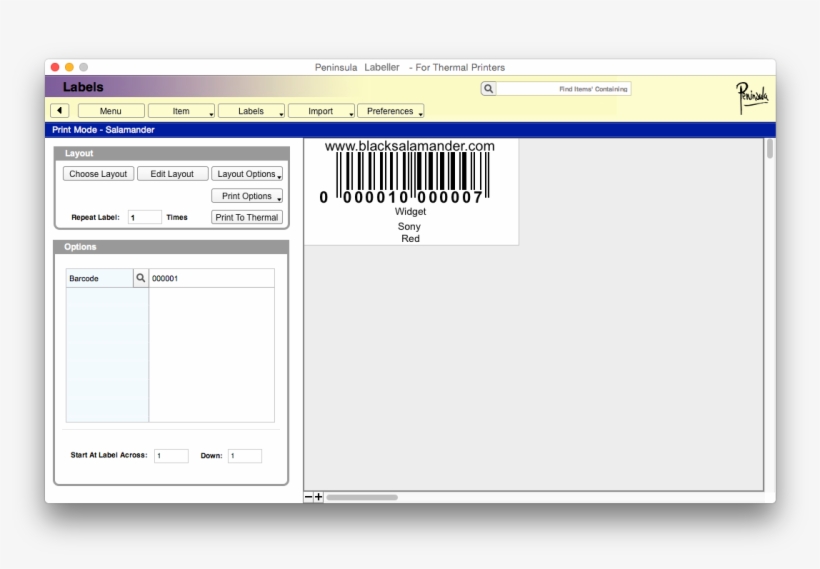Screen dimensions: 820x569
Task: Click the Widget text on label
Action: [x=411, y=211]
